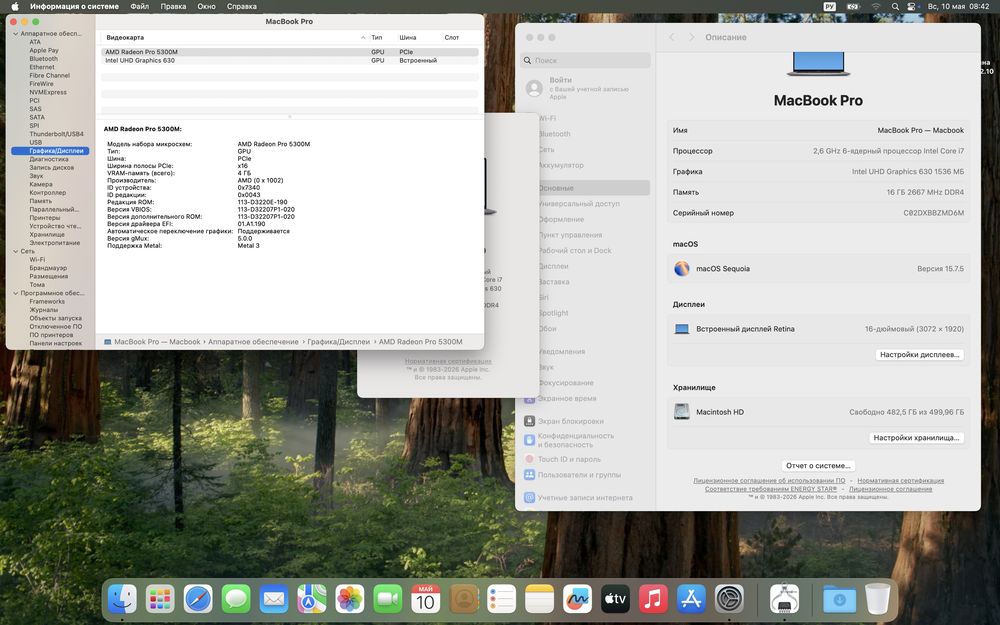Click Пользователи и группы sidebar icon
This screenshot has width=1000, height=625.
[529, 474]
